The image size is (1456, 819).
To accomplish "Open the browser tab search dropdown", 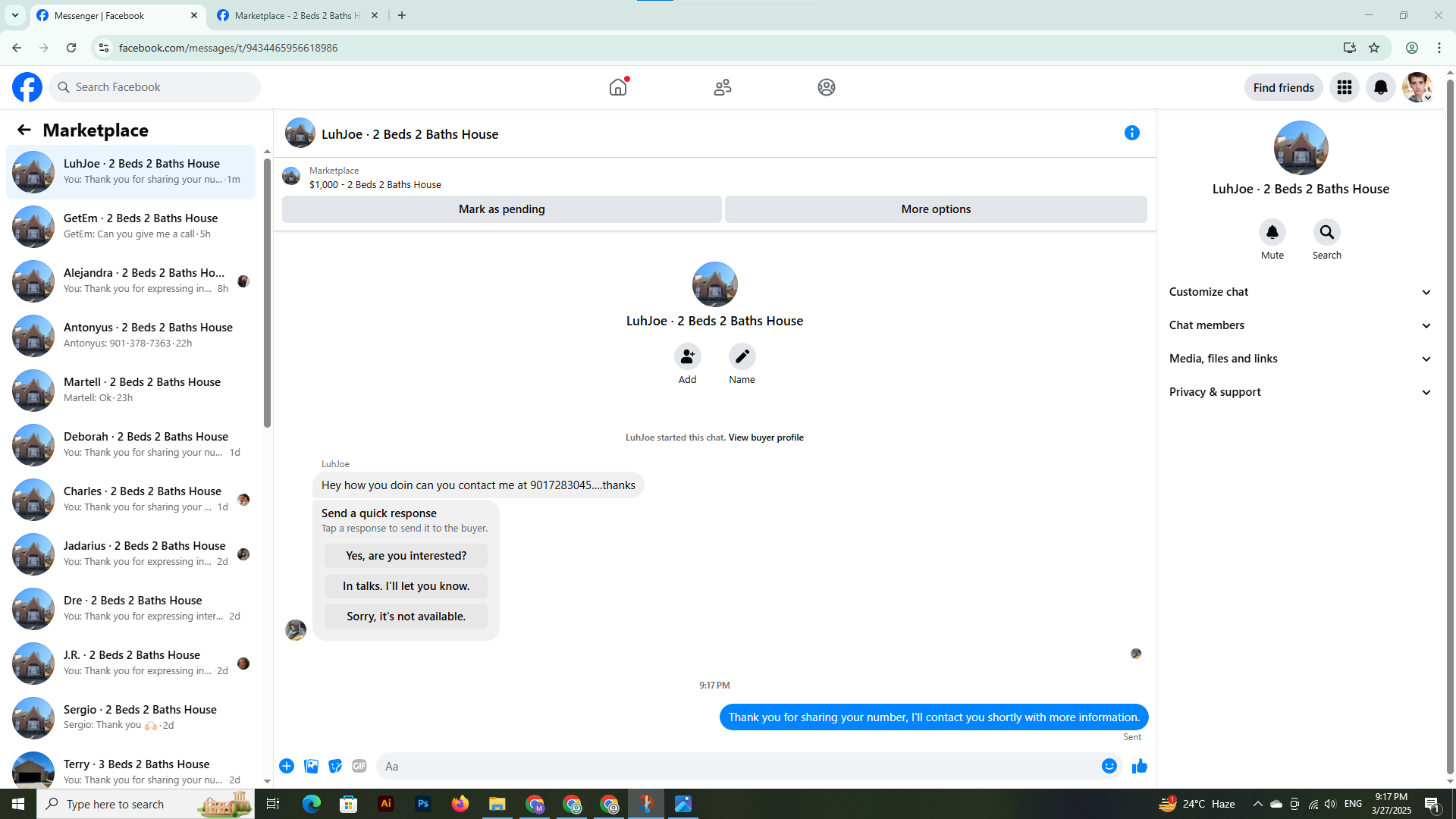I will tap(15, 15).
